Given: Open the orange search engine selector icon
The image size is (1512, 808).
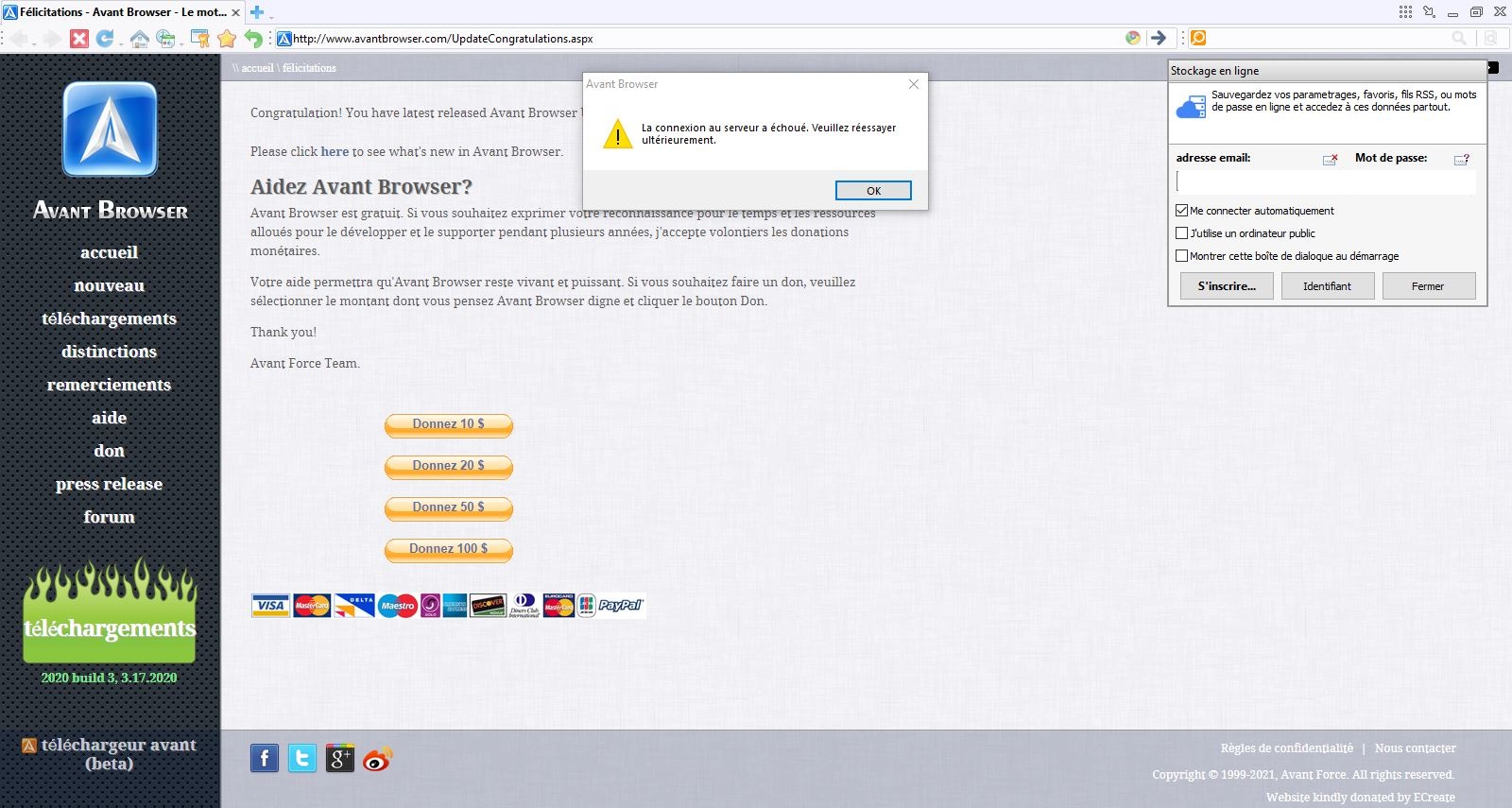Looking at the screenshot, I should [1198, 38].
